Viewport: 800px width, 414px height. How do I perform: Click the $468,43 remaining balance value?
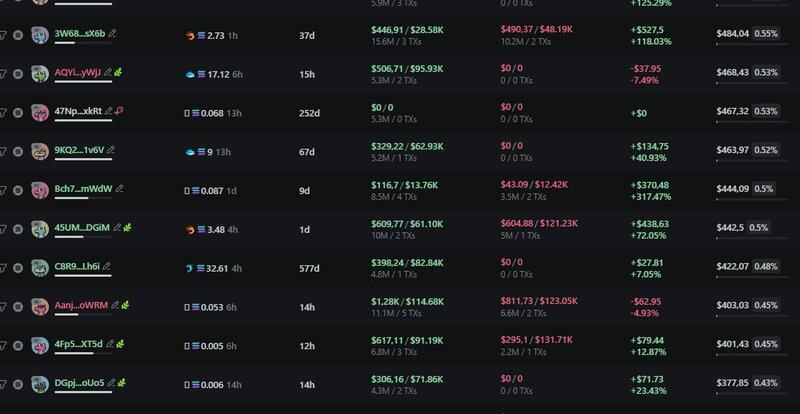click(x=733, y=72)
